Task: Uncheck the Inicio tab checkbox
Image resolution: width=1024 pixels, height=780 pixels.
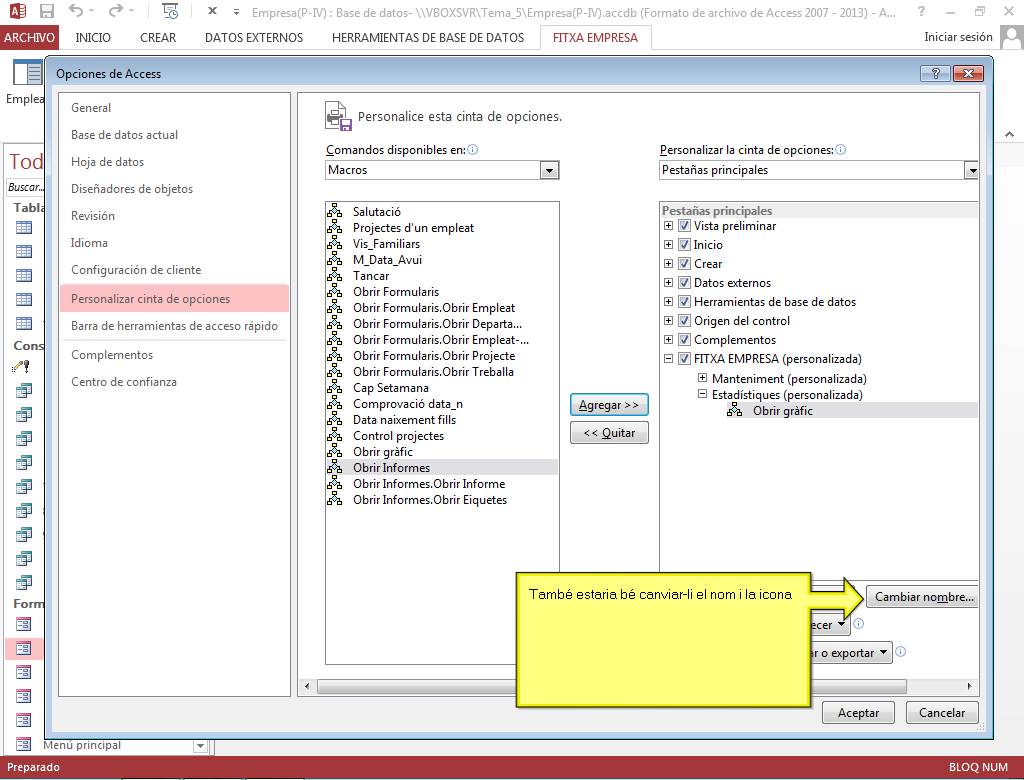Action: coord(684,245)
